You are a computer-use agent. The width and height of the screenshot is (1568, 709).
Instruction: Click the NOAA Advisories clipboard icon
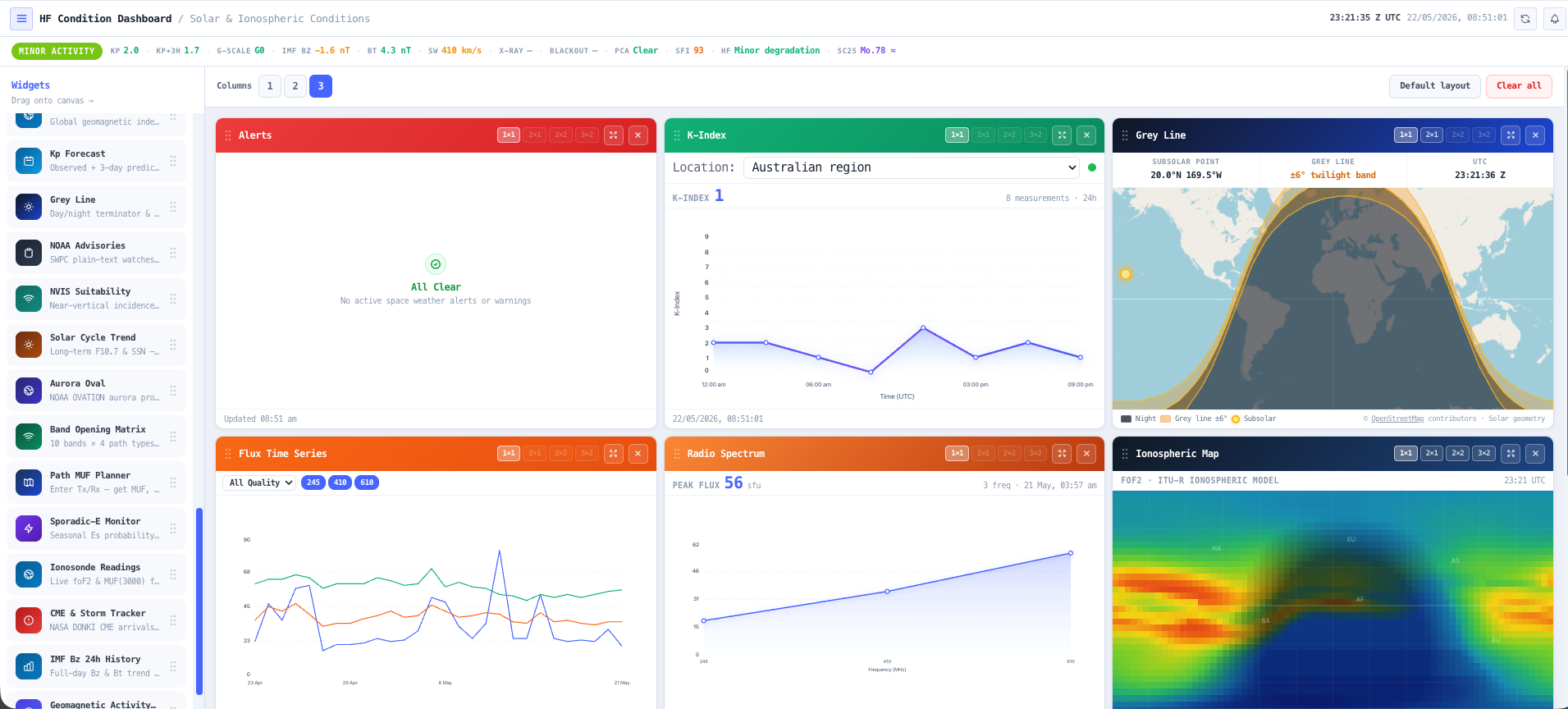pos(29,253)
